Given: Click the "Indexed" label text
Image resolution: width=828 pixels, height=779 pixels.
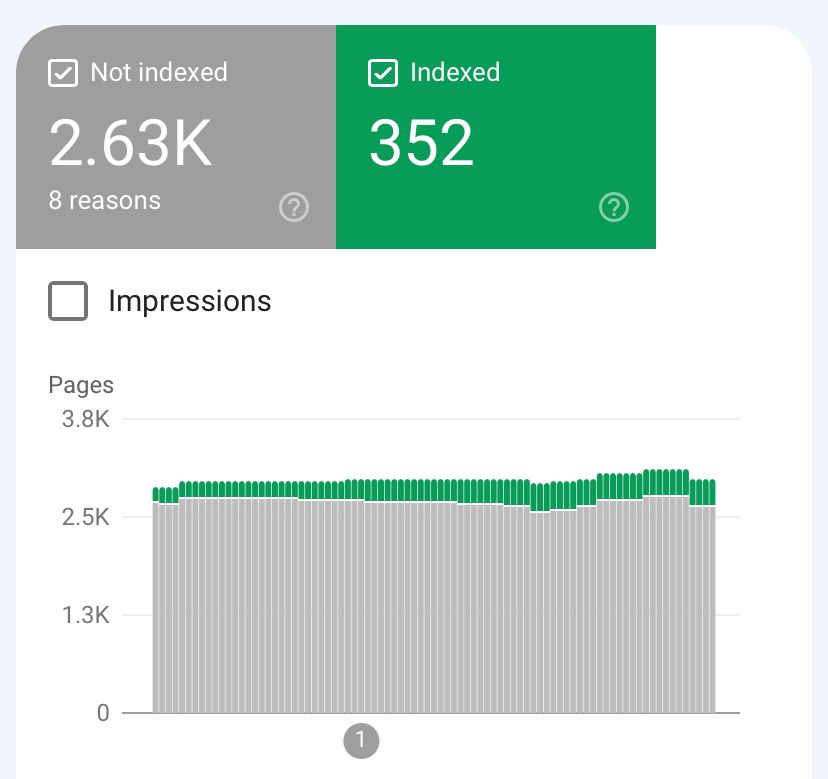Looking at the screenshot, I should (454, 73).
